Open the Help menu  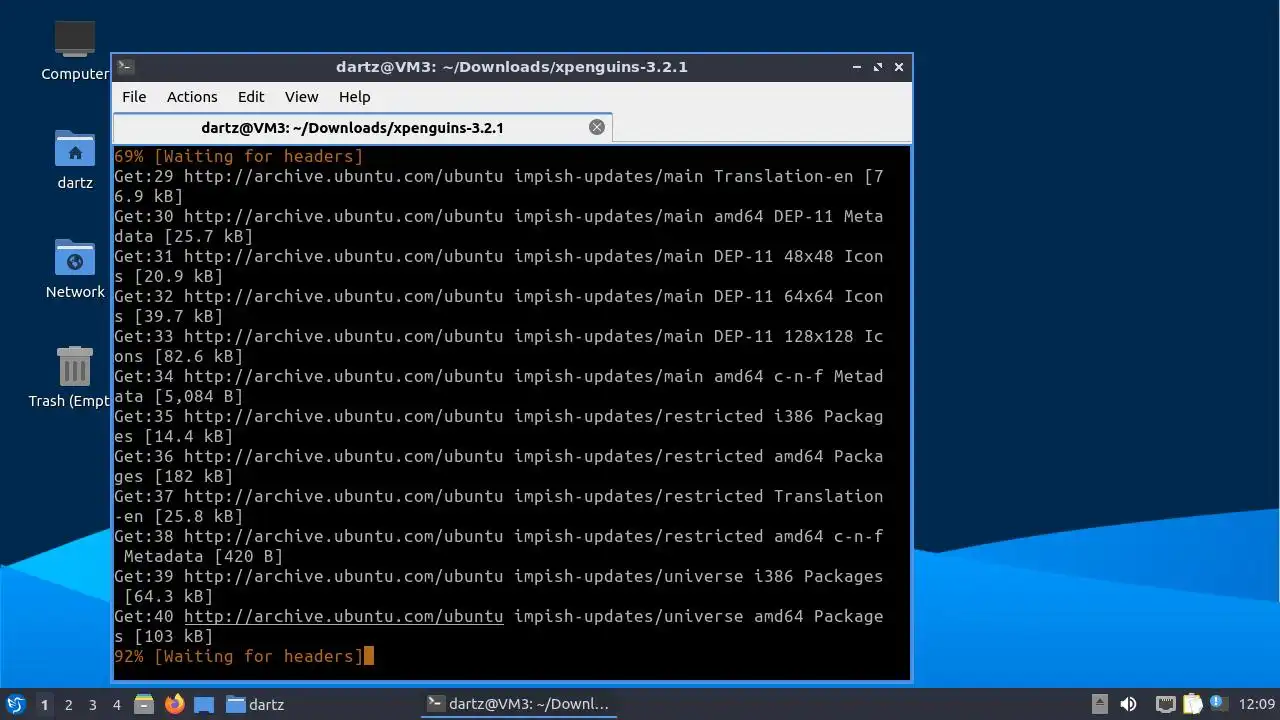tap(355, 97)
